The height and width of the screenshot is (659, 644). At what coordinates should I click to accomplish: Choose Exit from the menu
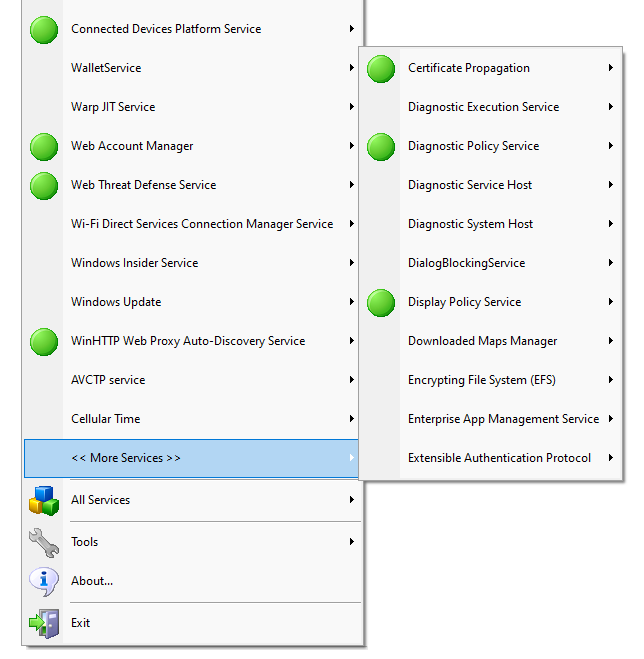tap(193, 623)
